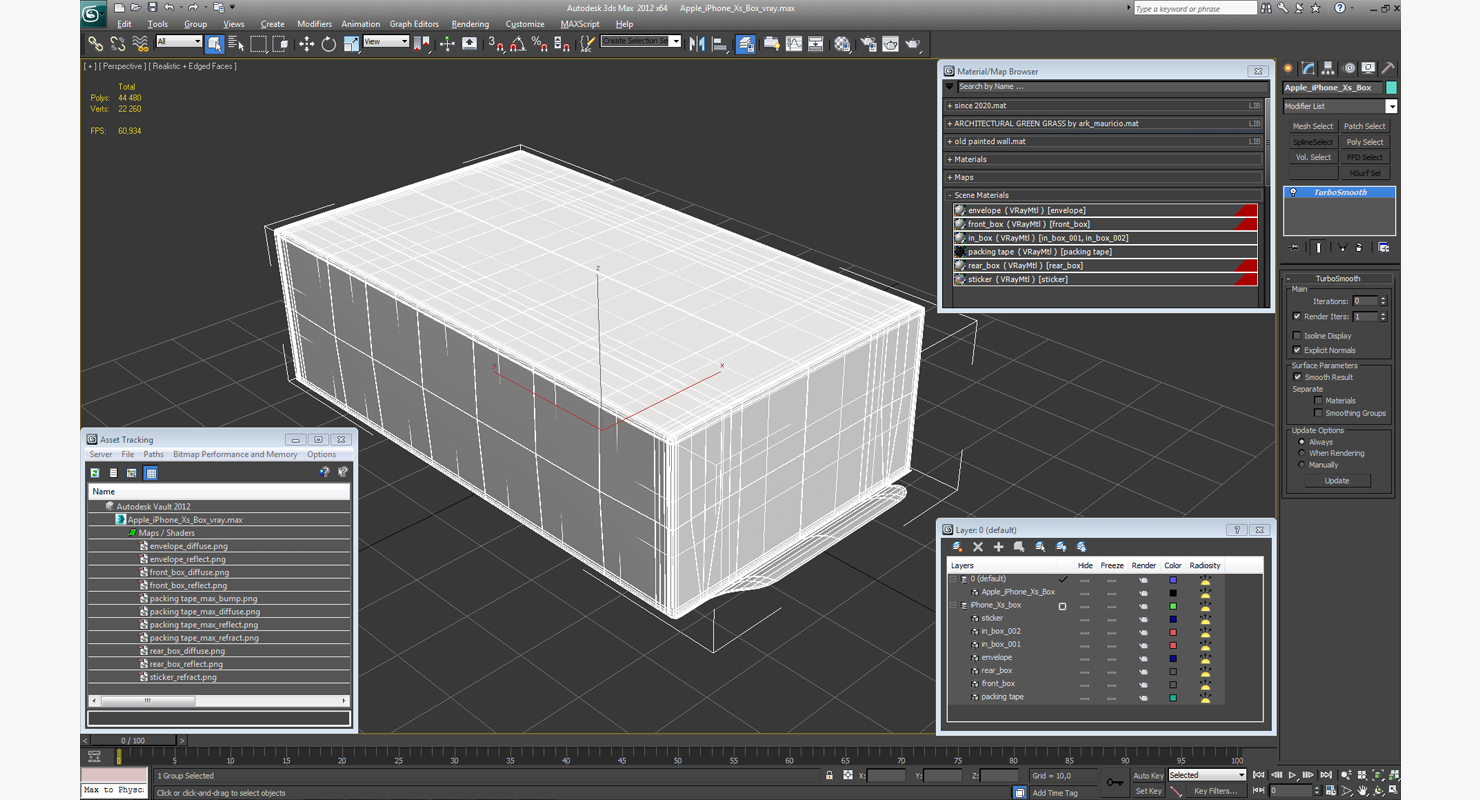The height and width of the screenshot is (800, 1480).
Task: Open the Render Setup icon
Action: [x=867, y=44]
